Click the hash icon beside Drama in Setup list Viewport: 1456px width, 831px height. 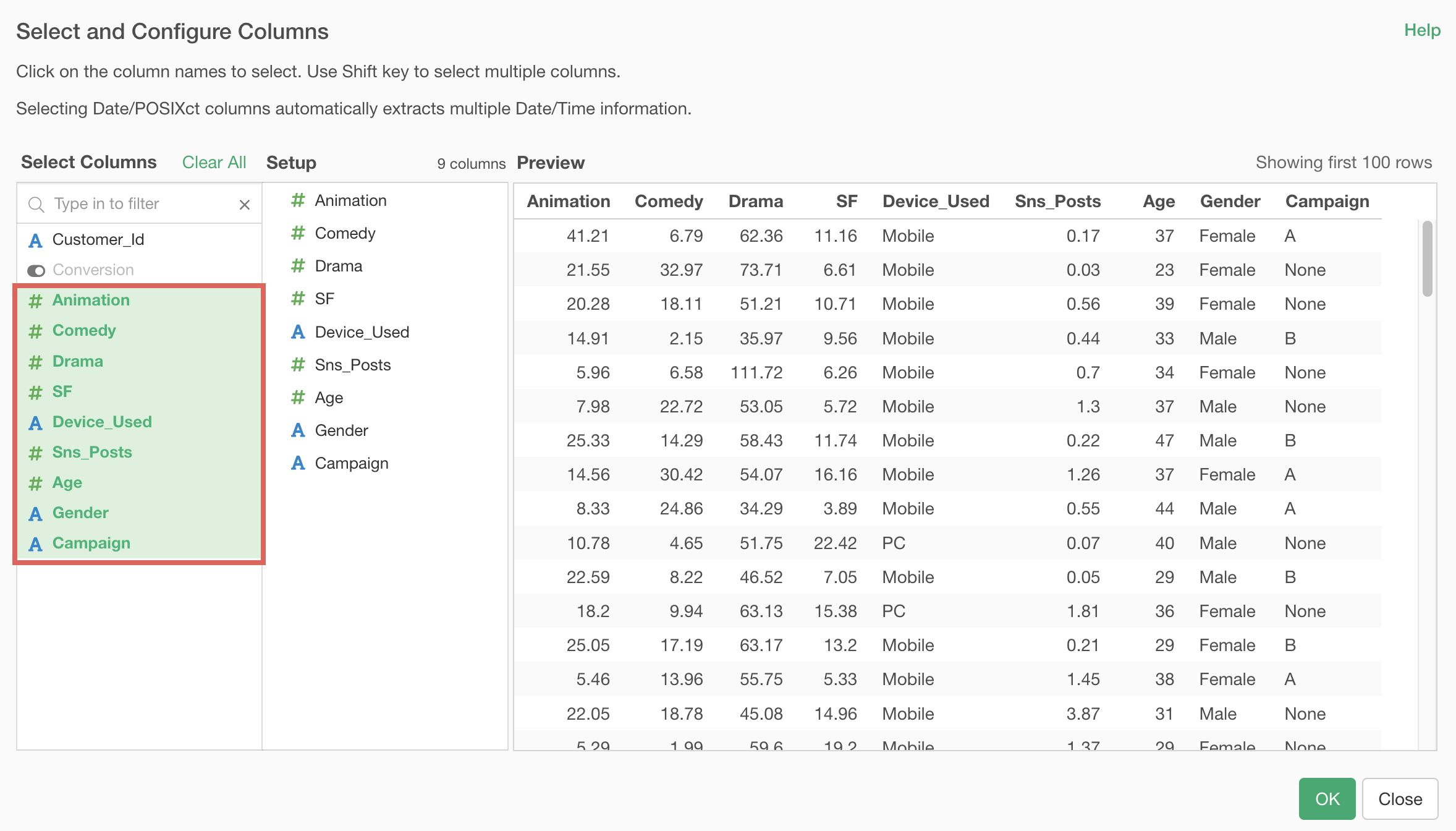[x=298, y=266]
